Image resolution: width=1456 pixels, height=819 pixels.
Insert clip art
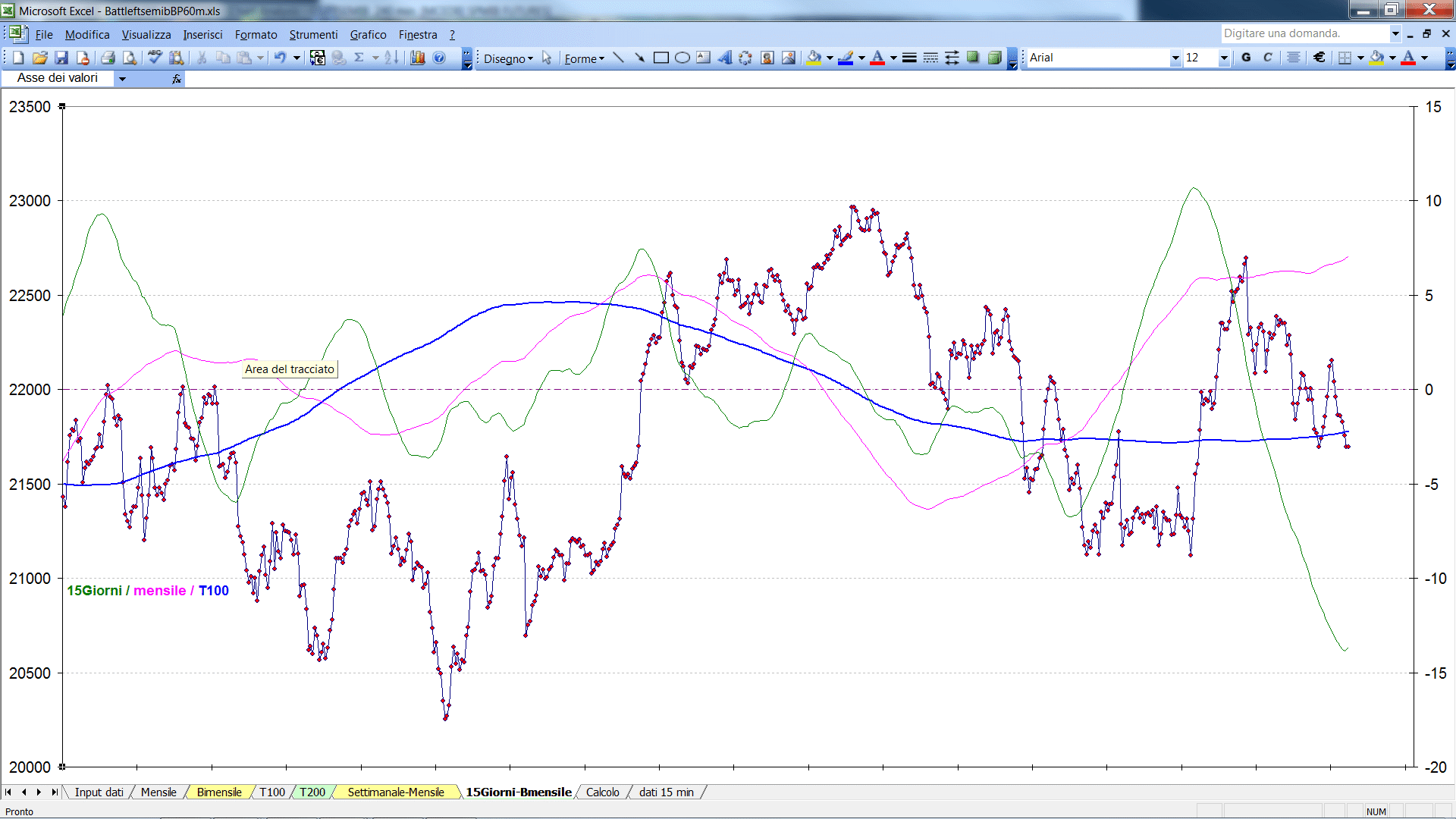767,58
